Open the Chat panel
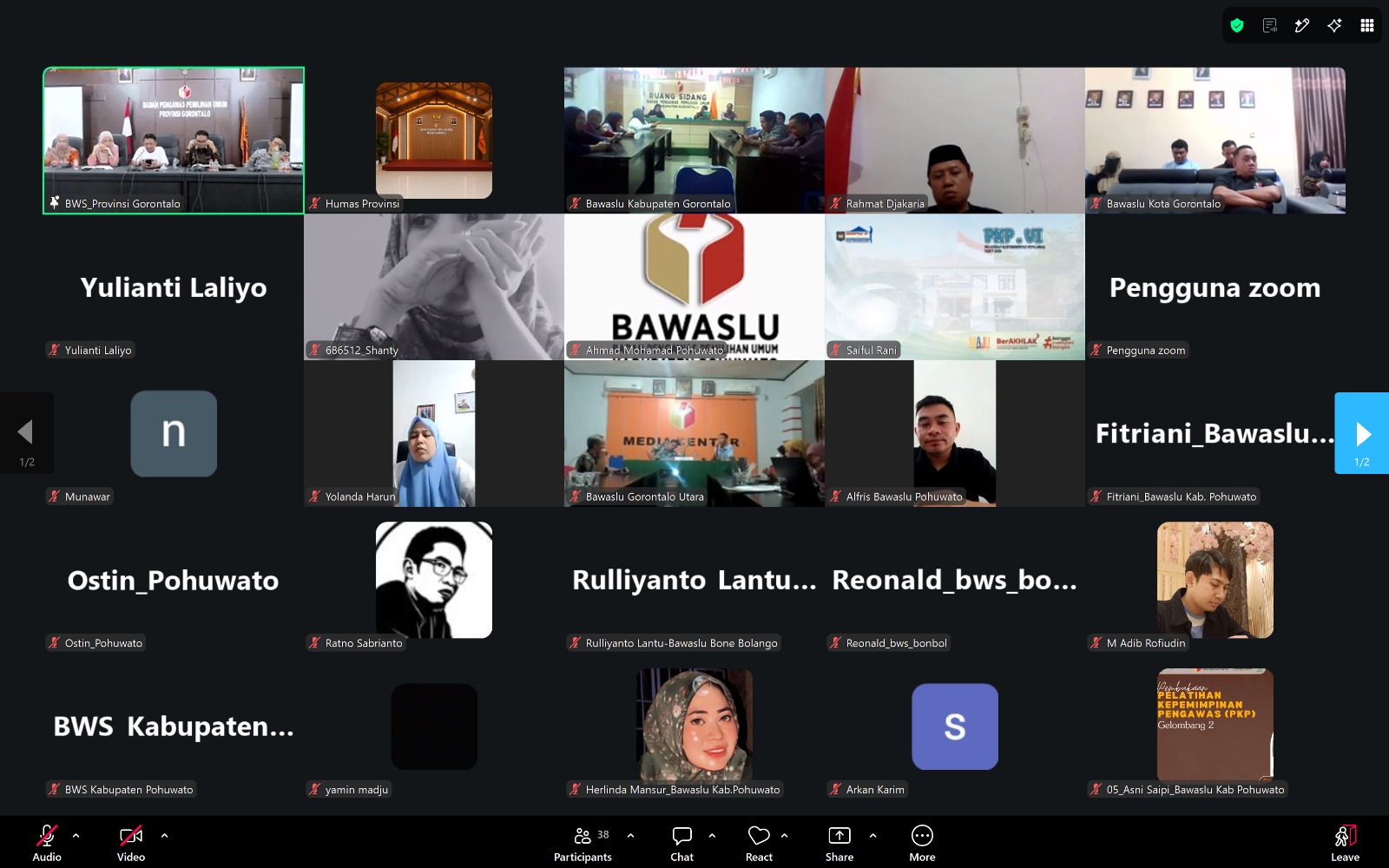 click(681, 844)
